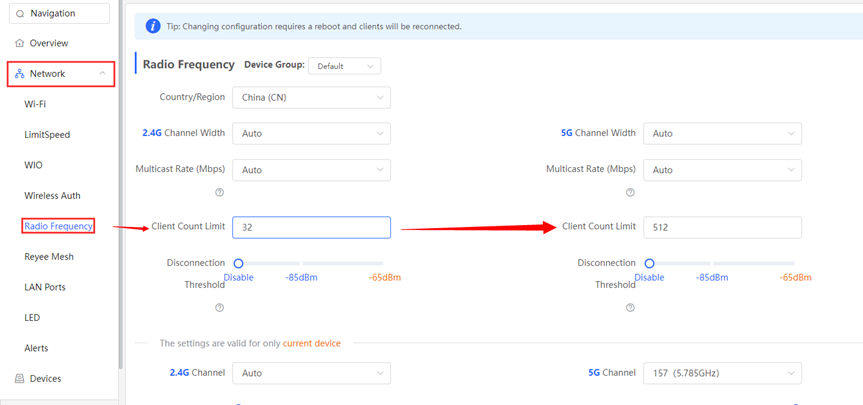Image resolution: width=863 pixels, height=405 pixels.
Task: Click the Devices icon in sidebar
Action: [19, 379]
